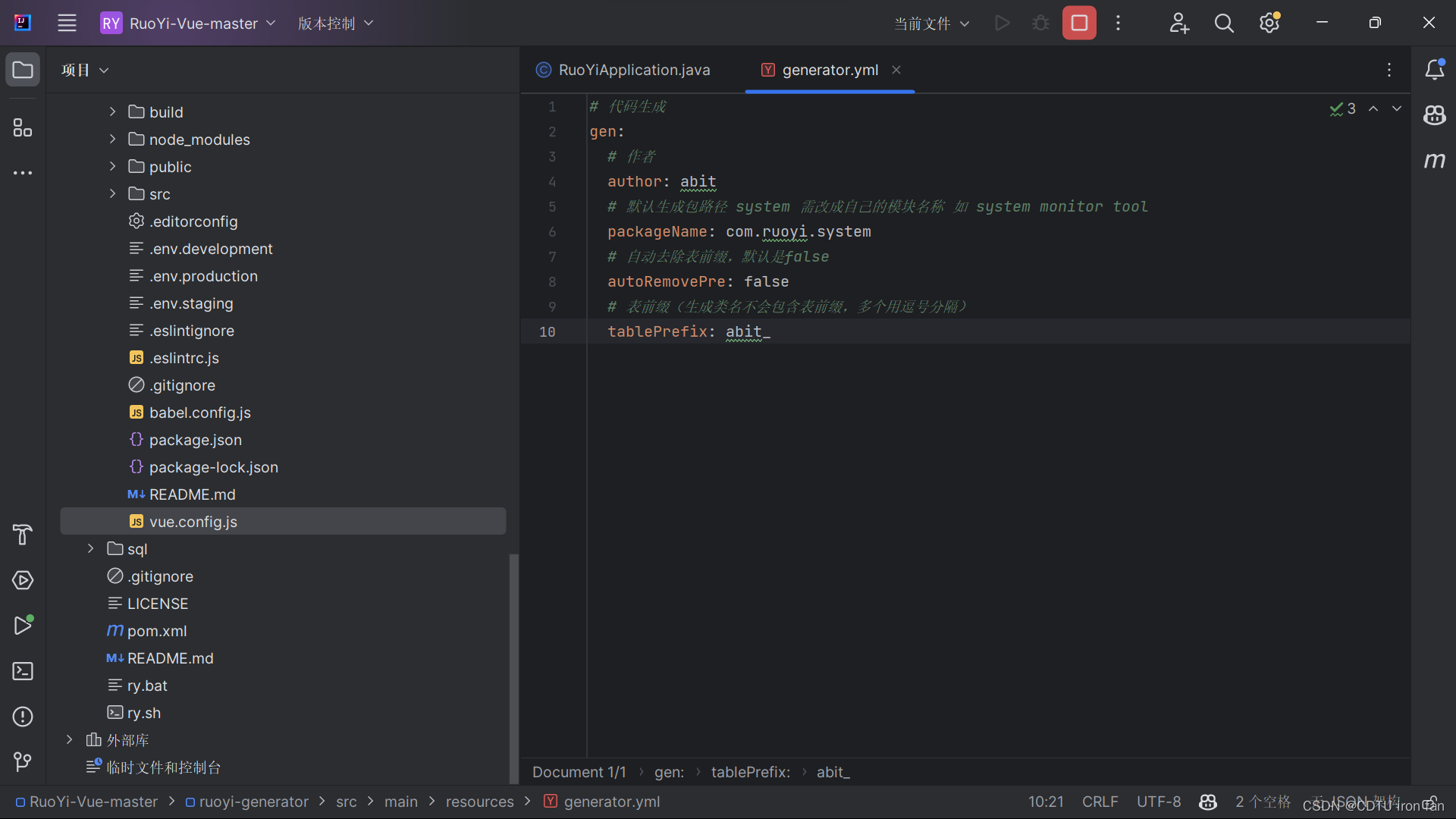Screen dimensions: 1456x819
Task: Click line number 4 in the gutter
Action: (x=552, y=181)
